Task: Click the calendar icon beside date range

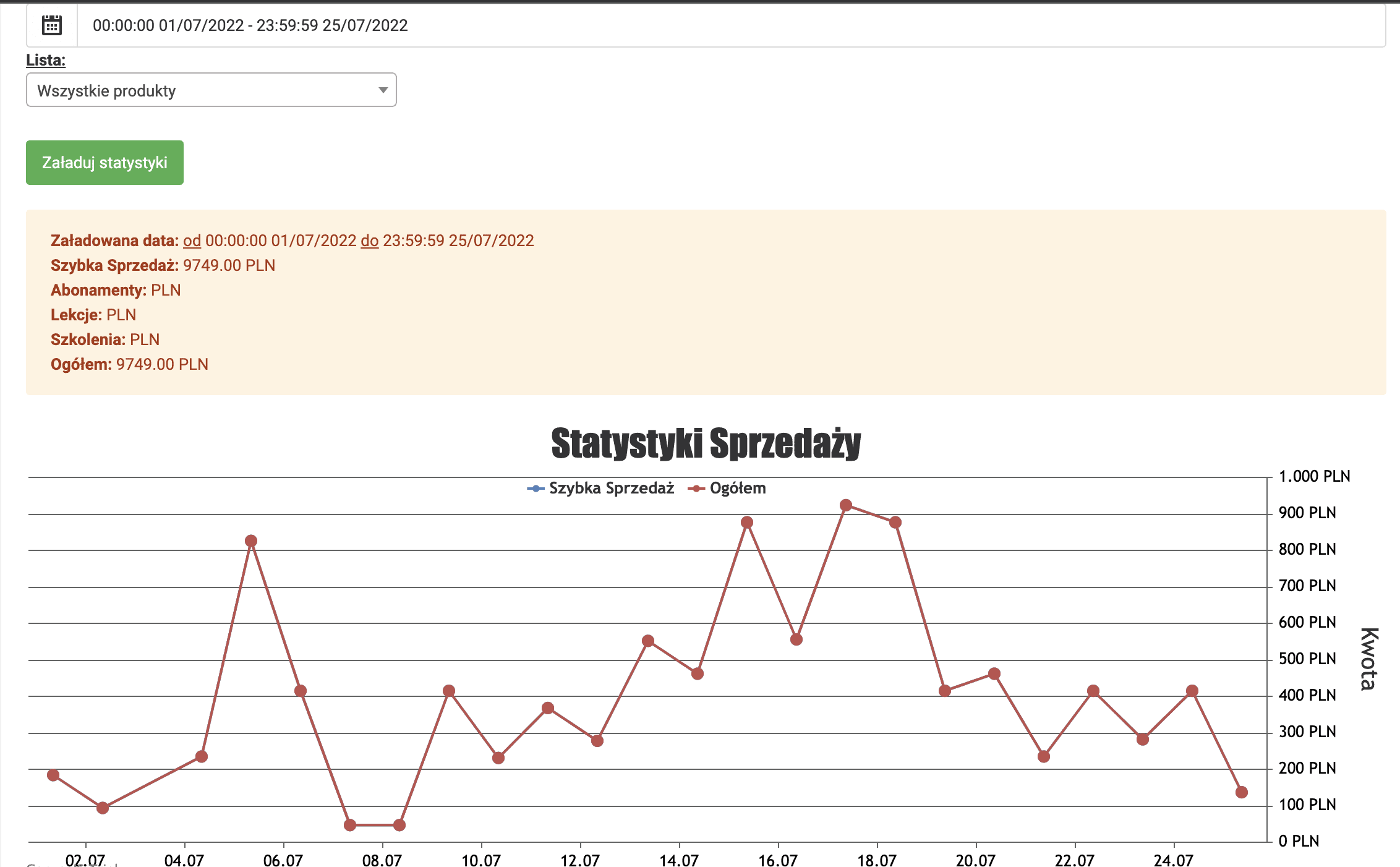Action: click(52, 25)
